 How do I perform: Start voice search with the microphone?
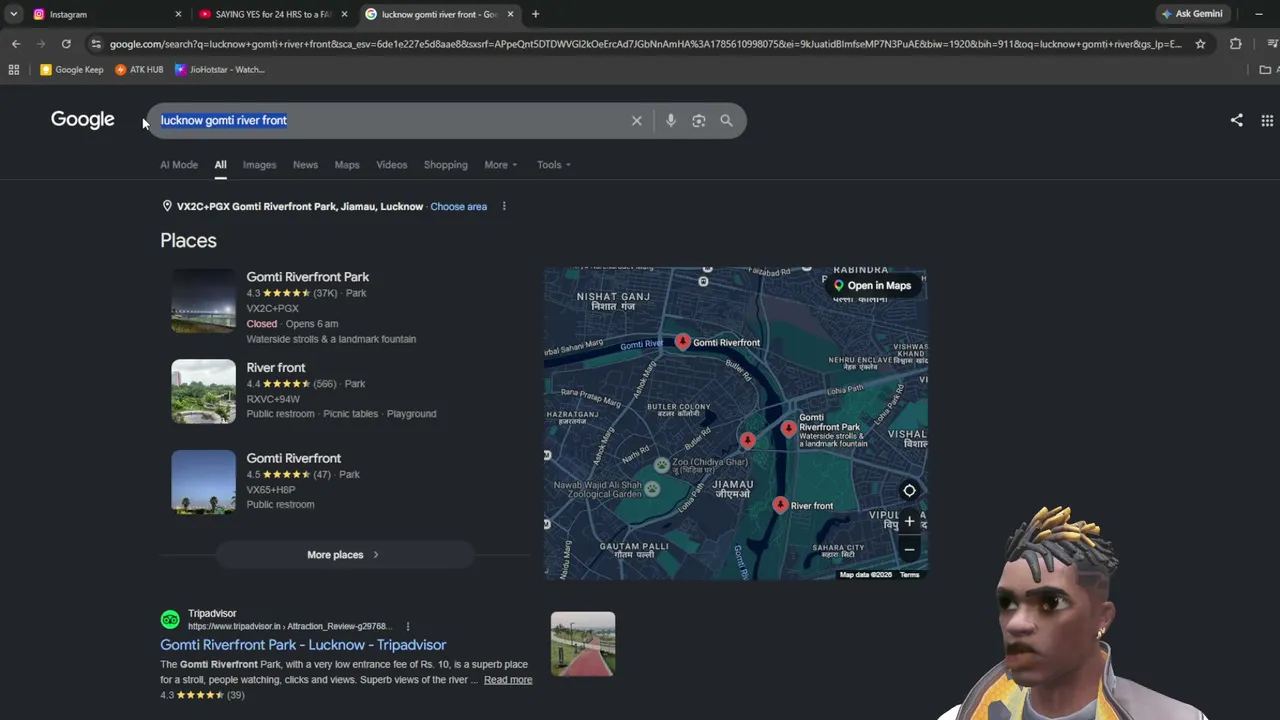[671, 120]
